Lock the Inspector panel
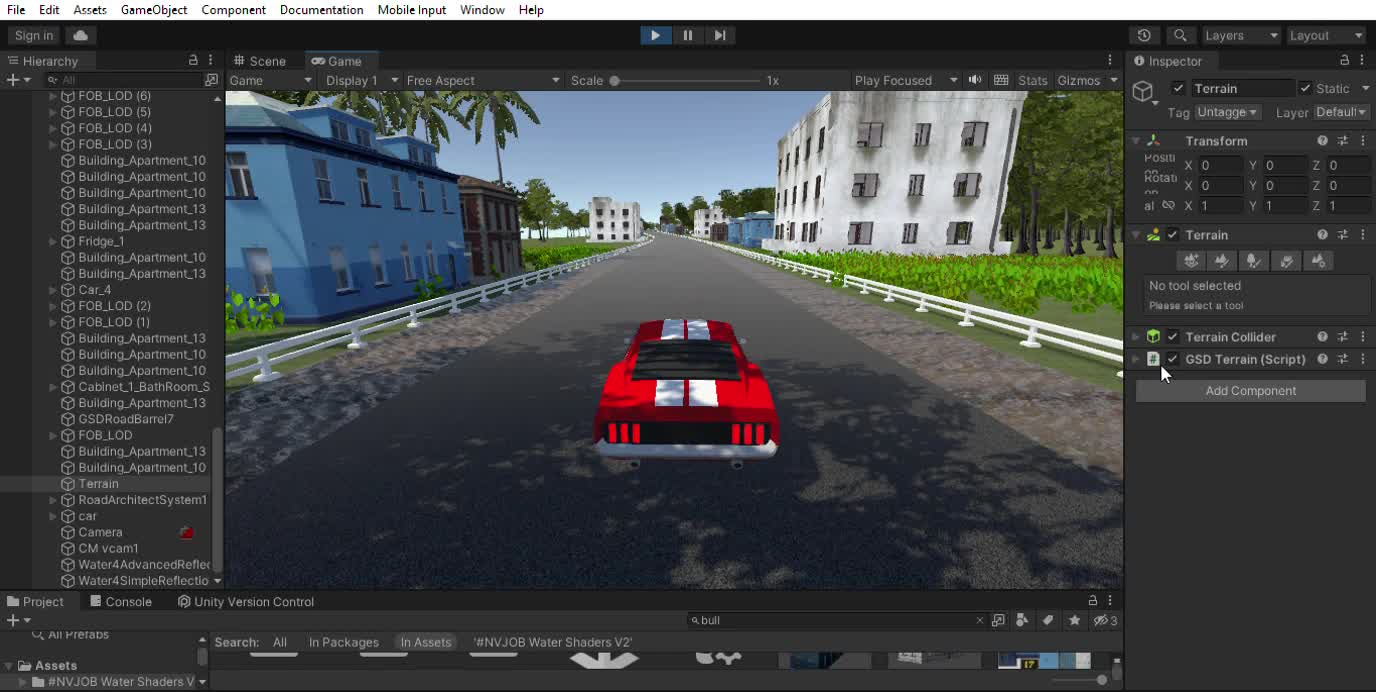1376x692 pixels. [1345, 61]
